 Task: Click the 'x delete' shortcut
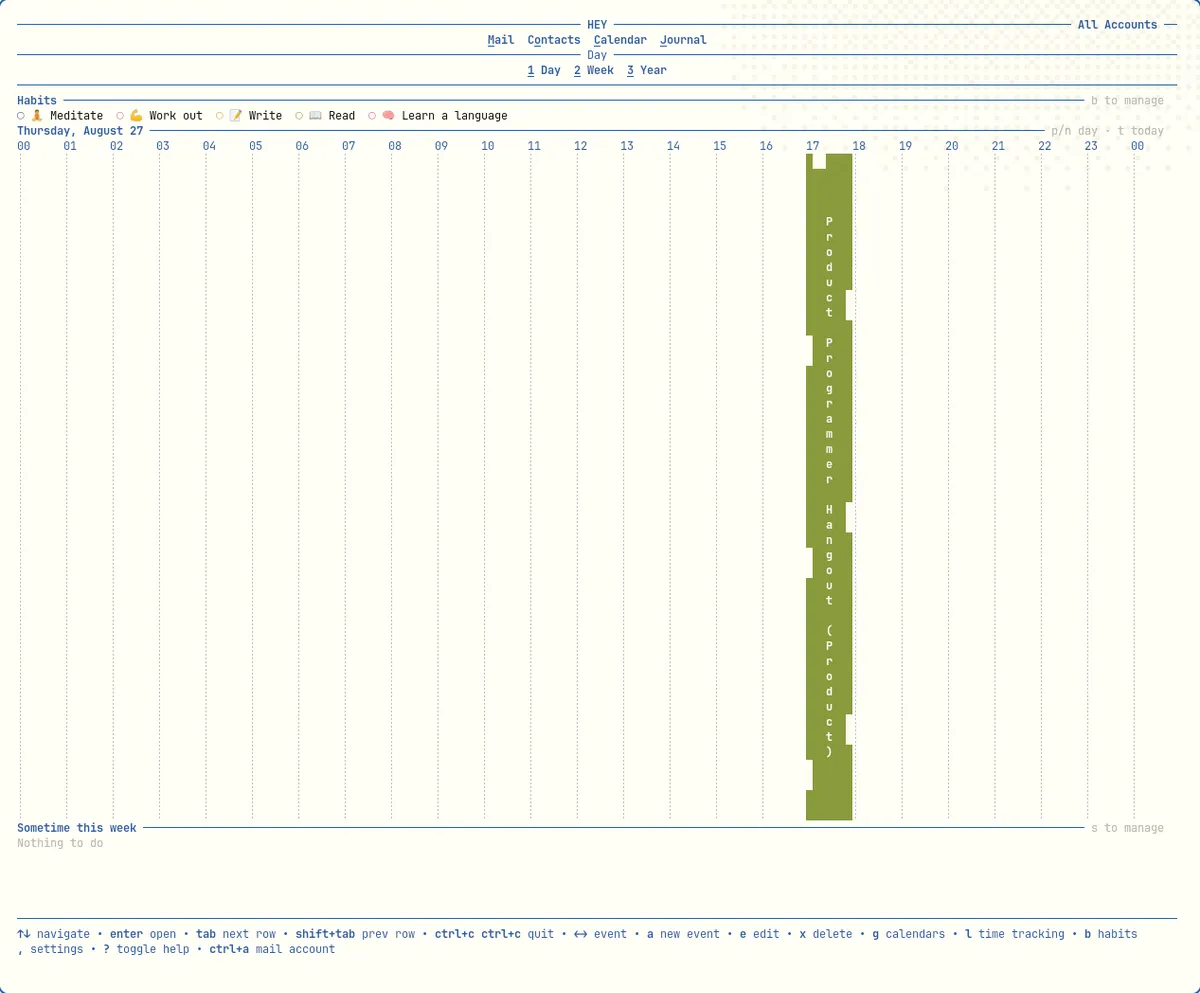click(x=826, y=934)
